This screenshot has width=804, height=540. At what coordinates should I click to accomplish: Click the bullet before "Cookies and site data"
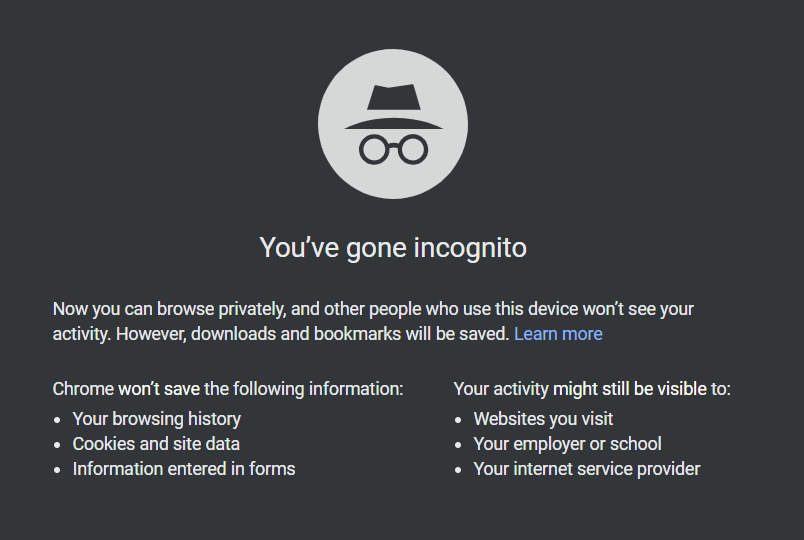(57, 445)
